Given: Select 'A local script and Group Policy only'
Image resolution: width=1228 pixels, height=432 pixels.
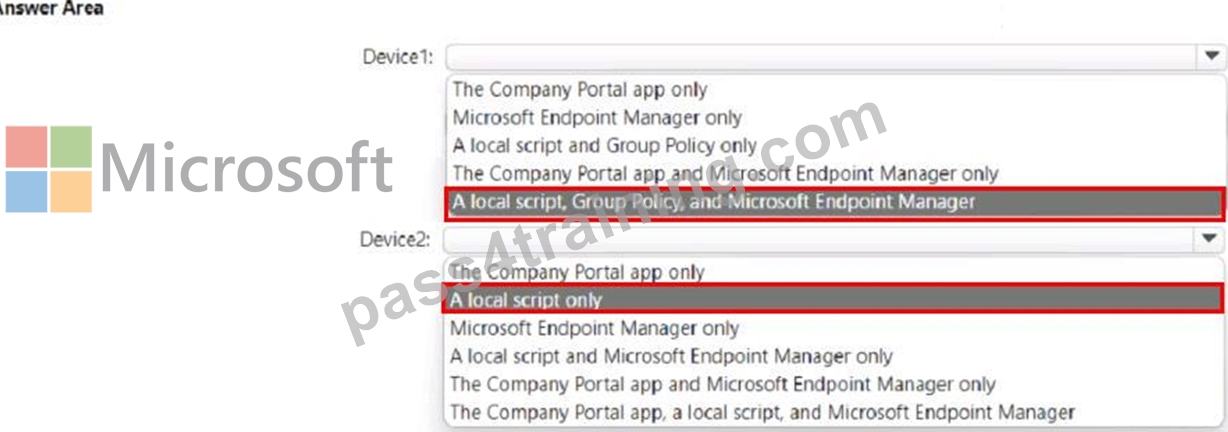Looking at the screenshot, I should 604,146.
